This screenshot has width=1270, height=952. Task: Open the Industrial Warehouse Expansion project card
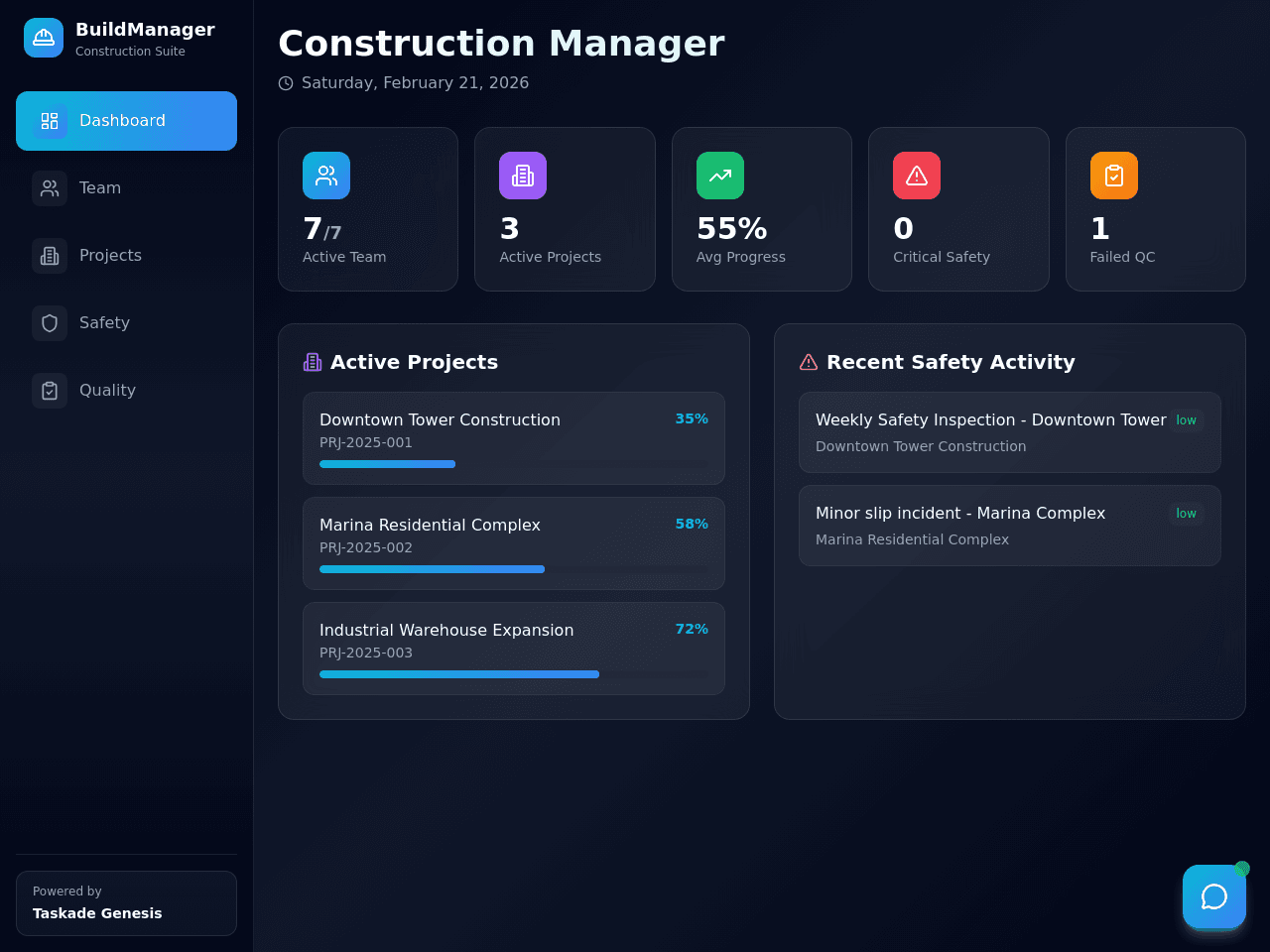(514, 649)
